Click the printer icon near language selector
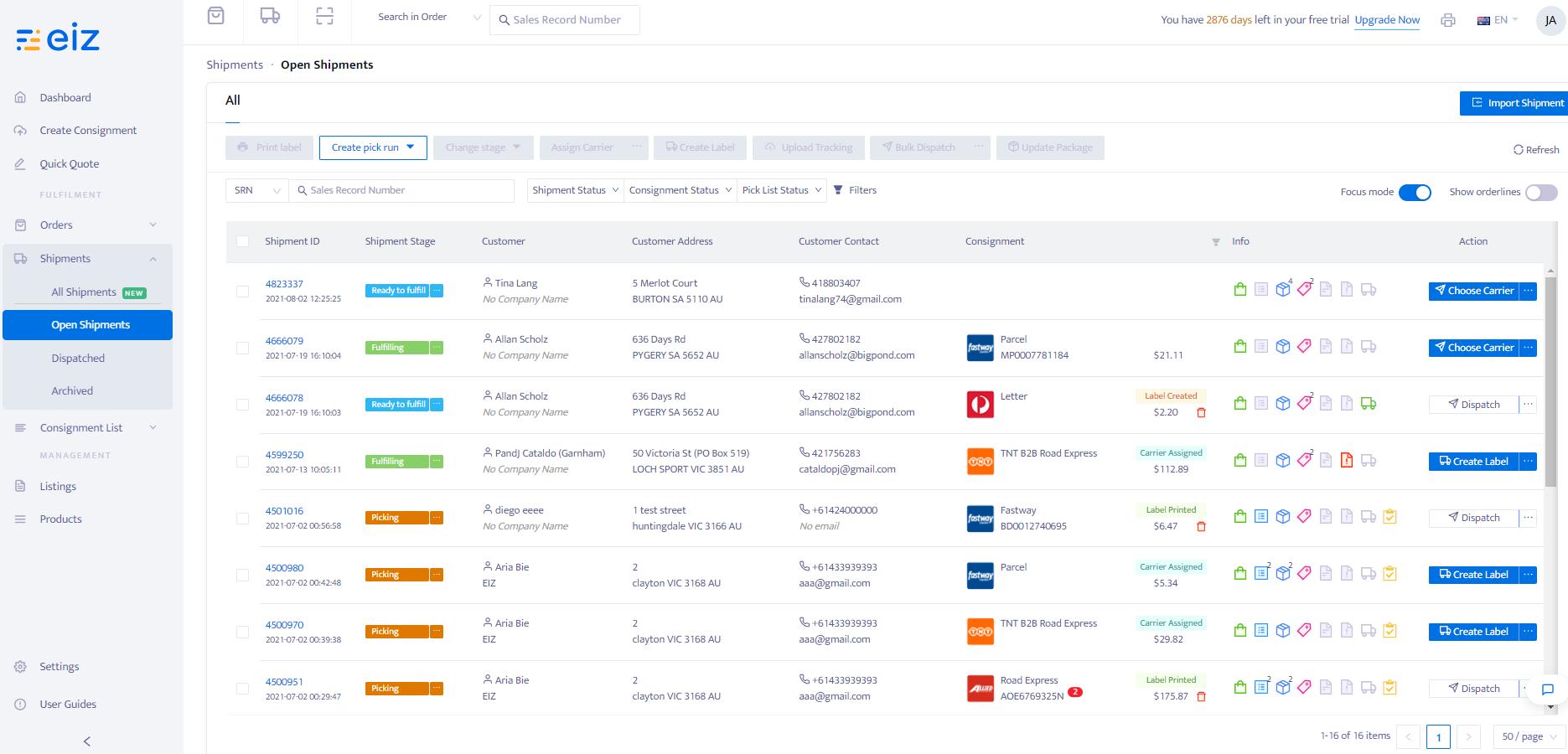Image resolution: width=1568 pixels, height=754 pixels. (x=1448, y=20)
